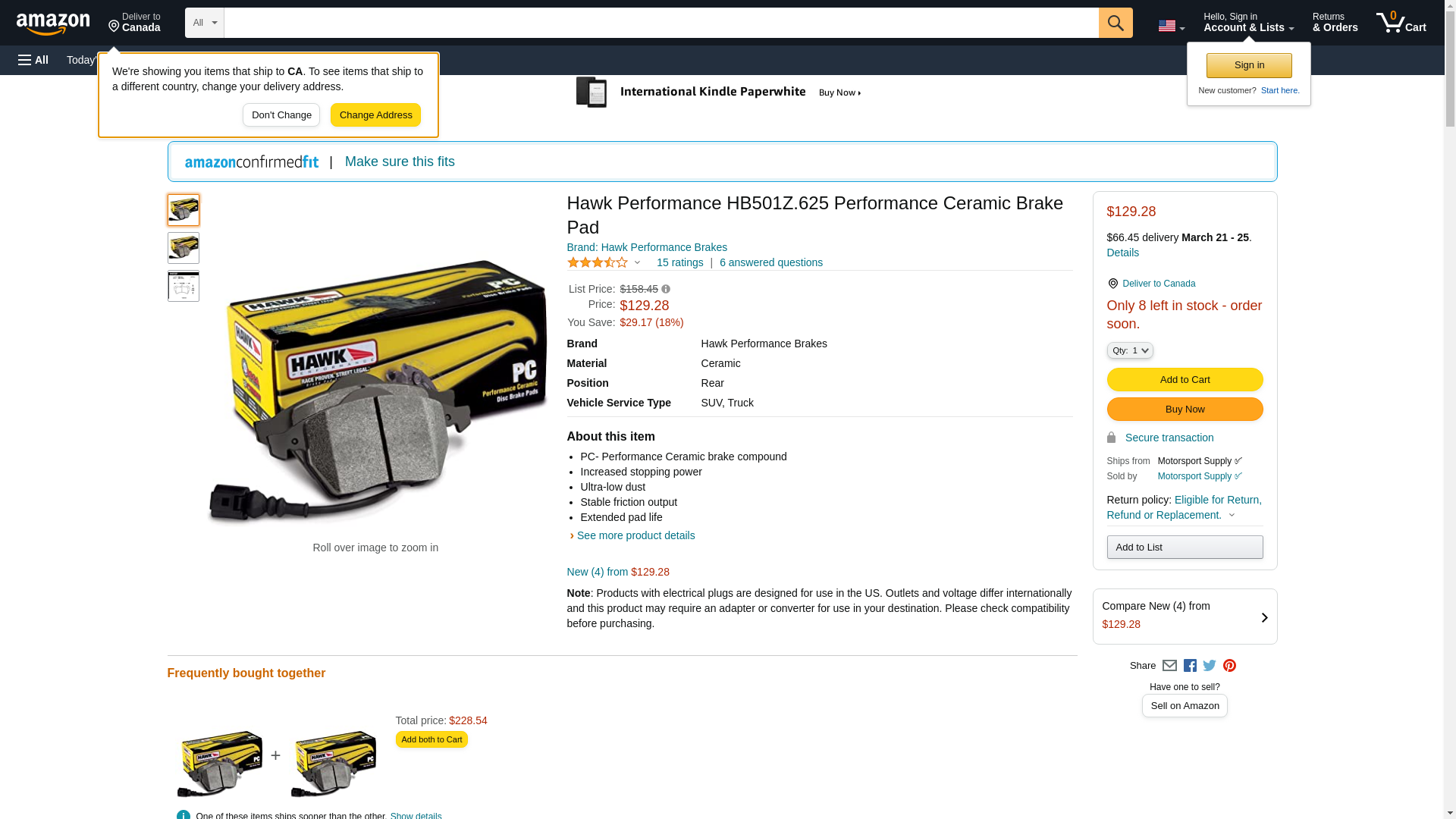Viewport: 1456px width, 819px height.
Task: Click the search magnifier button
Action: 1115,23
